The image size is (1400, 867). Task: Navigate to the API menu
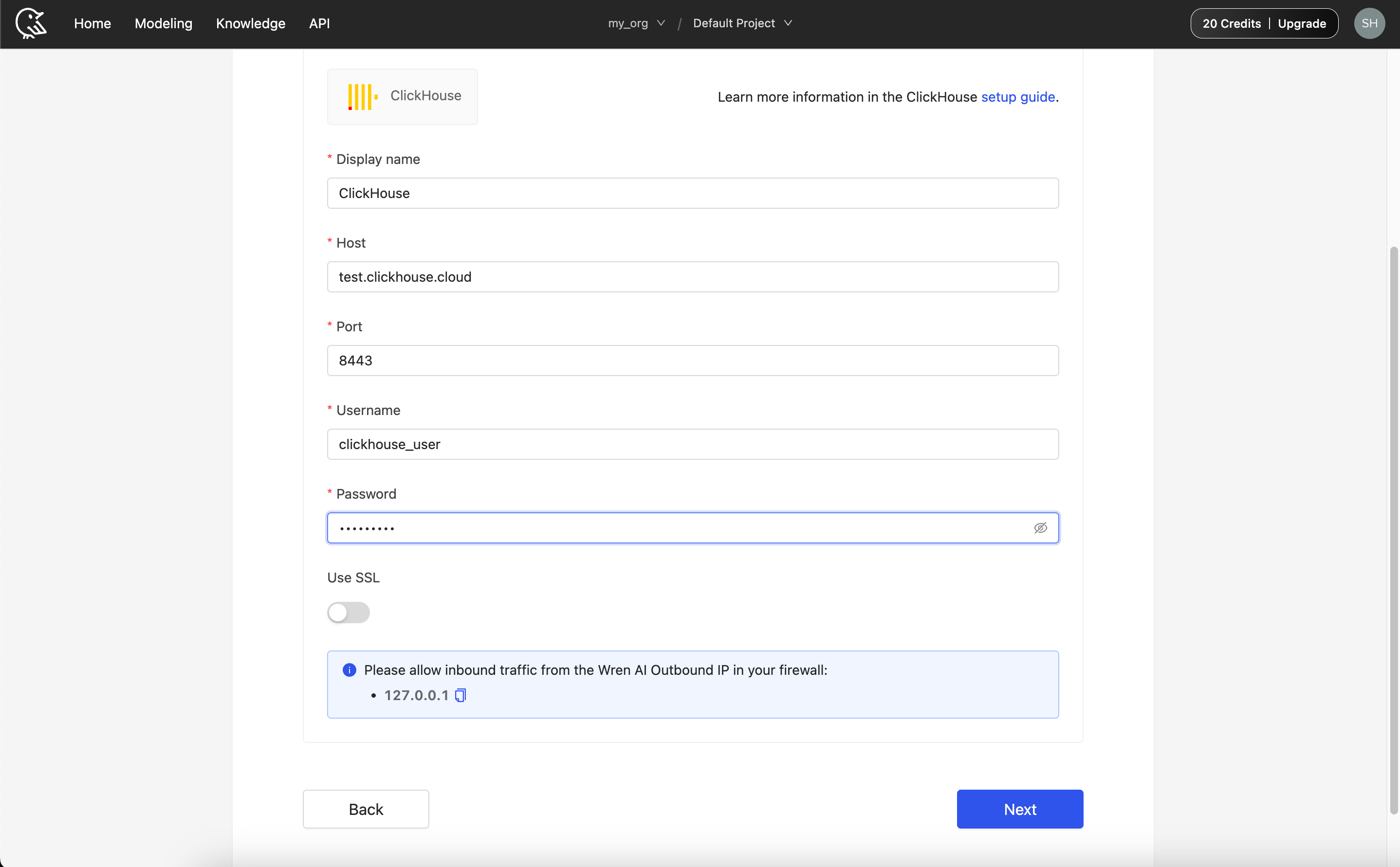click(x=319, y=23)
